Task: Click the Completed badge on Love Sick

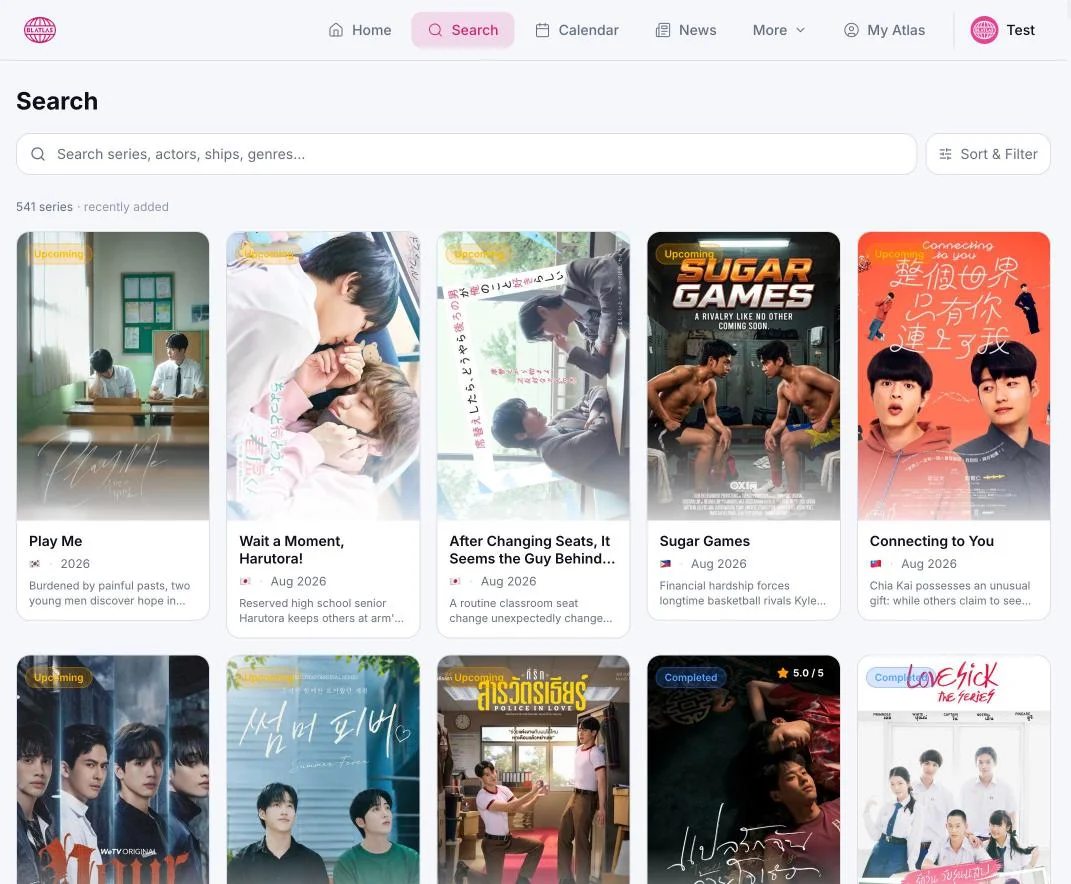Action: coord(900,678)
